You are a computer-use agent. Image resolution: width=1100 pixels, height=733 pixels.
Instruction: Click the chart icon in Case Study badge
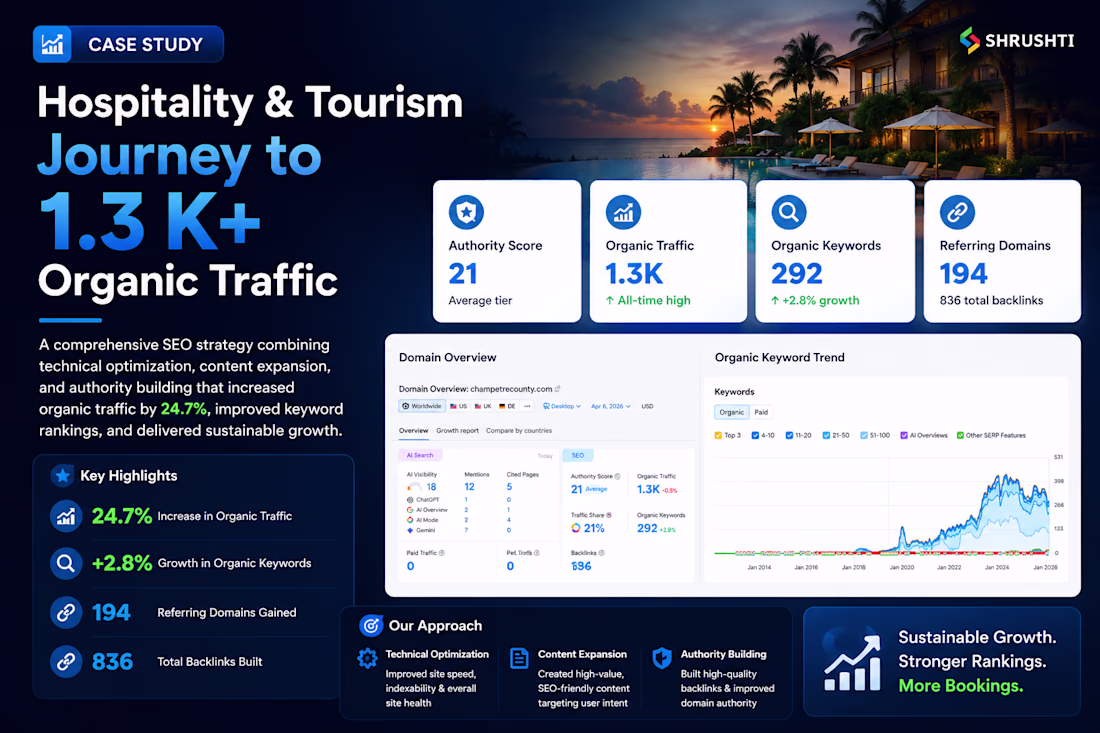click(x=53, y=44)
